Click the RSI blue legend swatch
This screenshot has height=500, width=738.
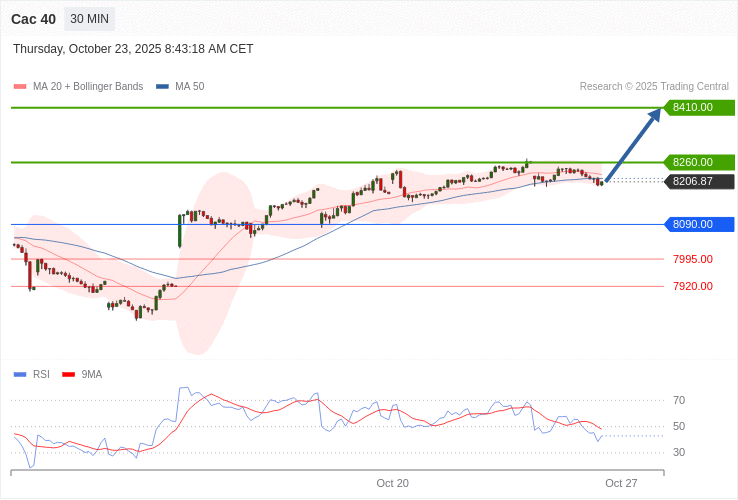tap(20, 374)
